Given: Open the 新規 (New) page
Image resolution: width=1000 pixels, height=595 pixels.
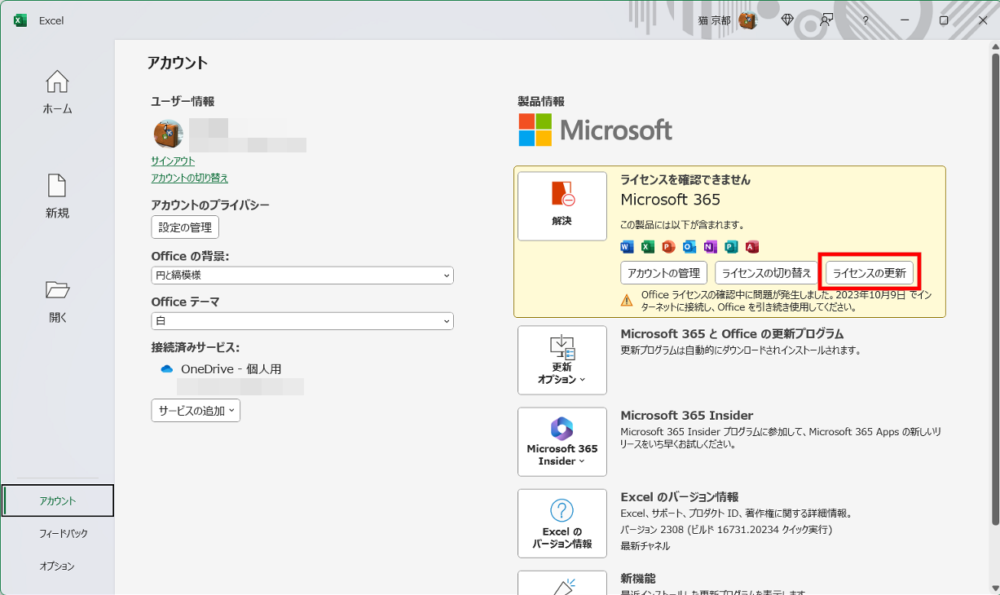Looking at the screenshot, I should click(x=57, y=196).
